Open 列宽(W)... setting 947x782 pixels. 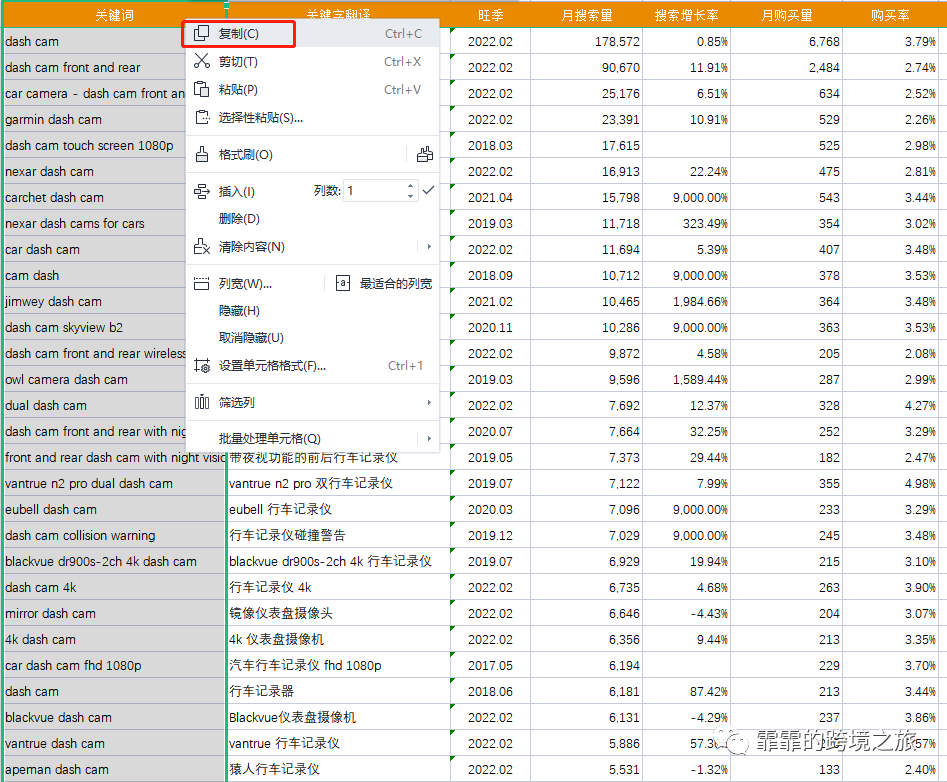click(245, 283)
